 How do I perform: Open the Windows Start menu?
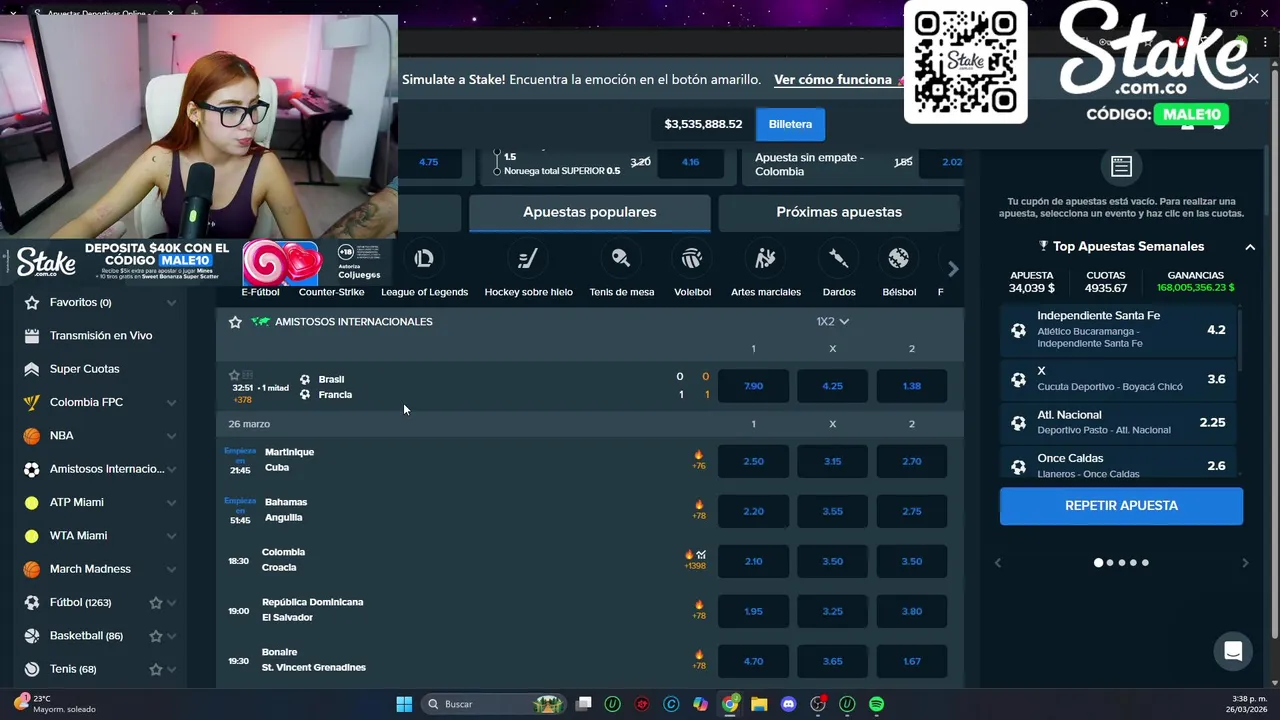coord(404,704)
